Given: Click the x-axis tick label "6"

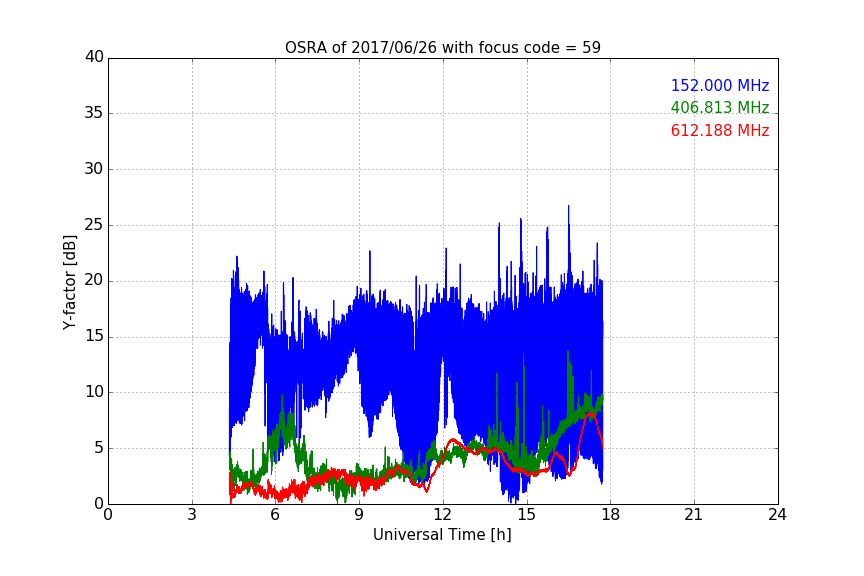Looking at the screenshot, I should pyautogui.click(x=275, y=515).
